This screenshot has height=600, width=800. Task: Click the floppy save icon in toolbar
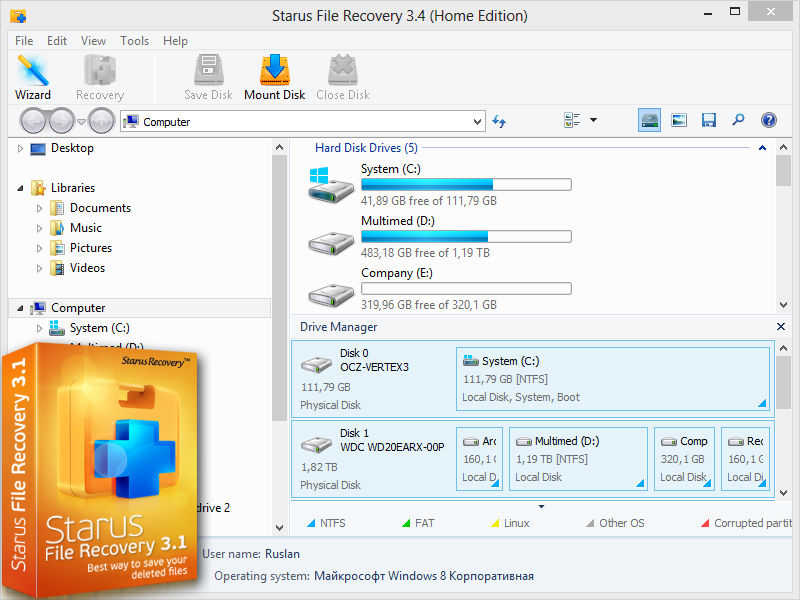[x=709, y=120]
